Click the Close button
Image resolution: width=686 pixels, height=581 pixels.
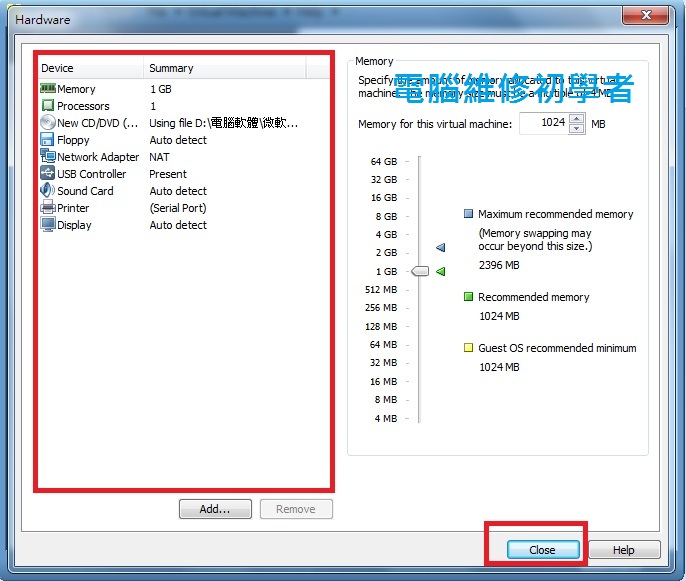[x=543, y=550]
